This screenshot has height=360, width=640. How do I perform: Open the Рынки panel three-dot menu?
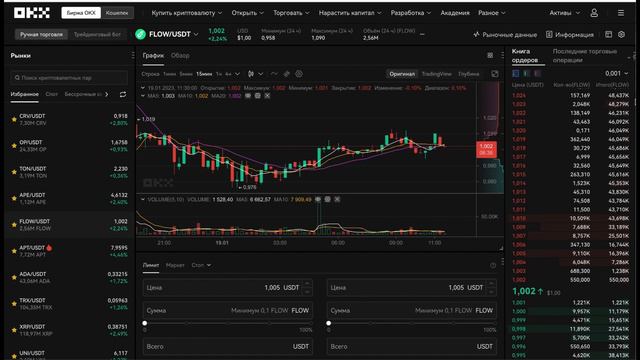(x=133, y=55)
